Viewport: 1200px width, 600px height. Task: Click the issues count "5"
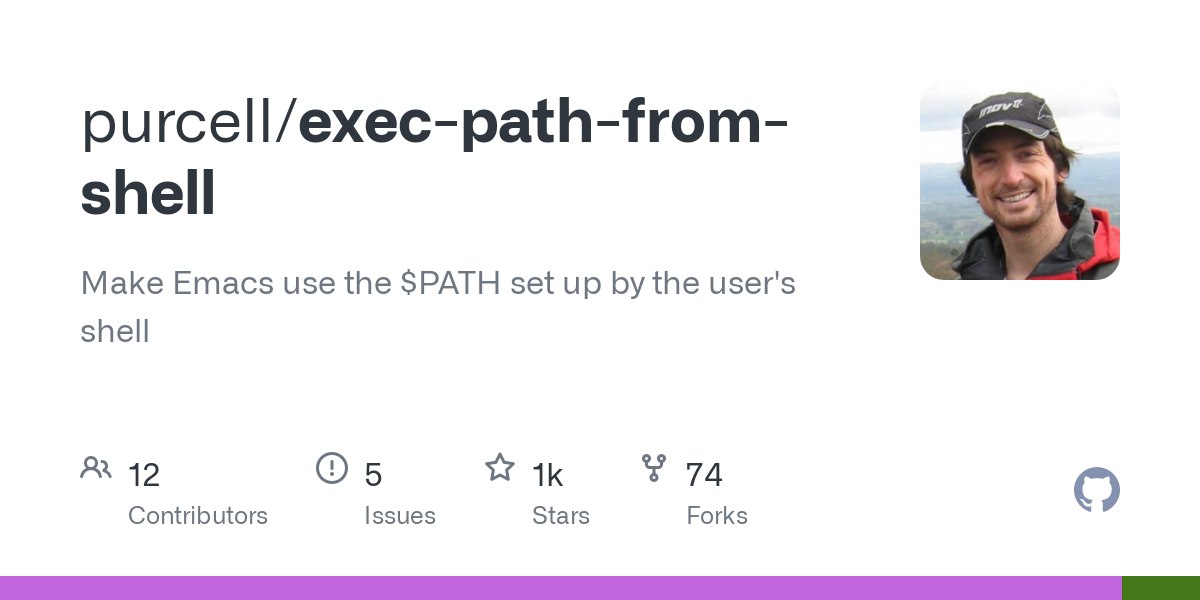tap(373, 475)
